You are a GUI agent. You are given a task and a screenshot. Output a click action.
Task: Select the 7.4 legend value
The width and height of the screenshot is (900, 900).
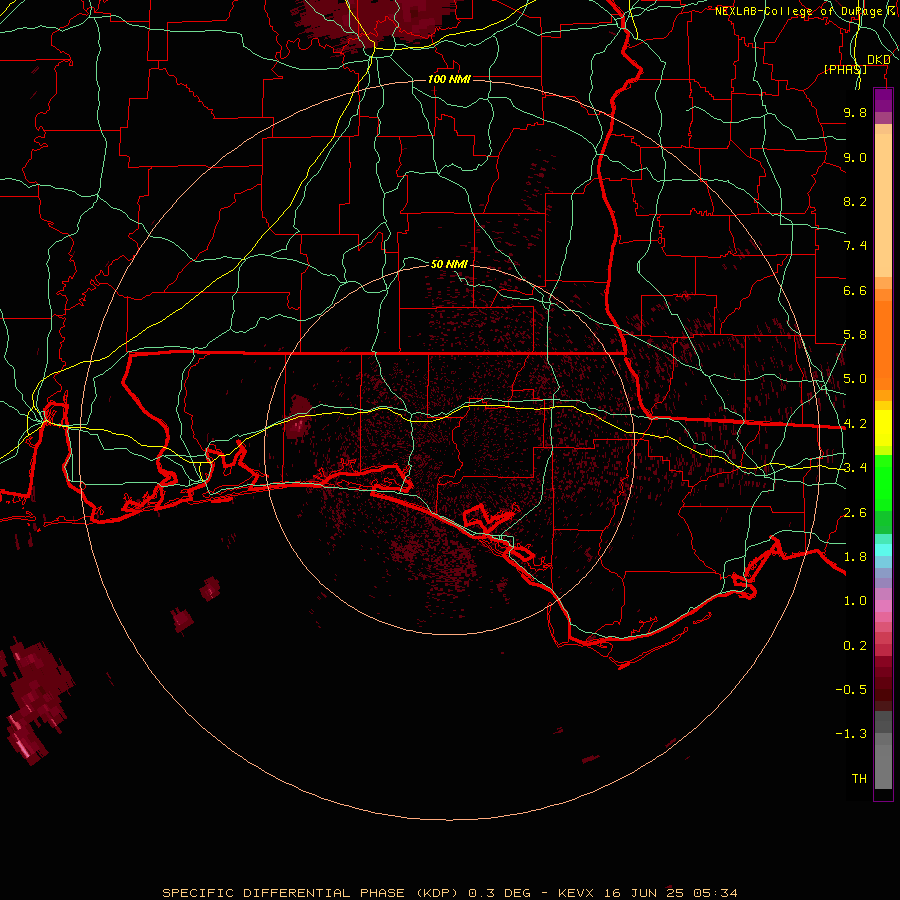point(855,246)
